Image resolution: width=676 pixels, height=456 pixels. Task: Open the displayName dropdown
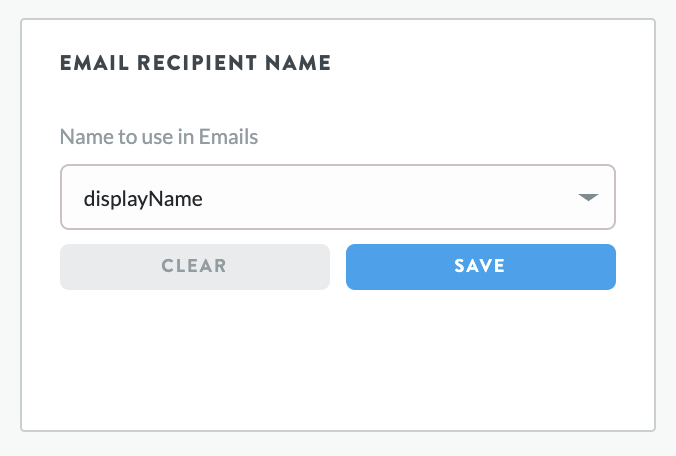(x=337, y=198)
